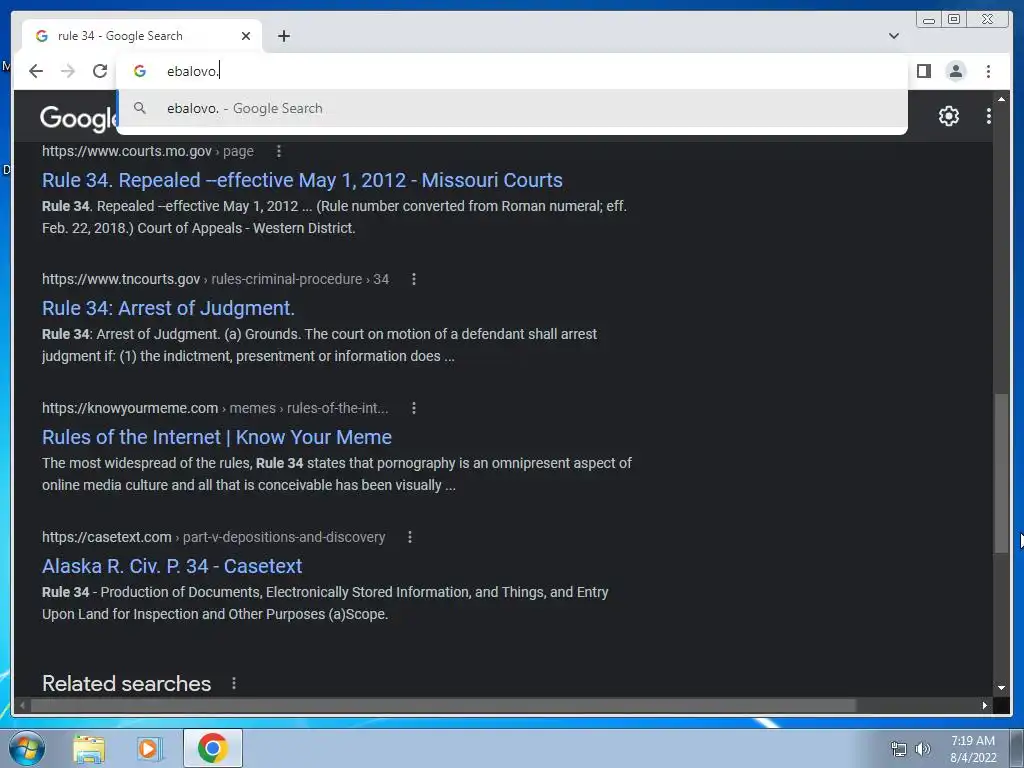Viewport: 1024px width, 768px height.
Task: Expand the tab search chevron
Action: click(x=893, y=36)
